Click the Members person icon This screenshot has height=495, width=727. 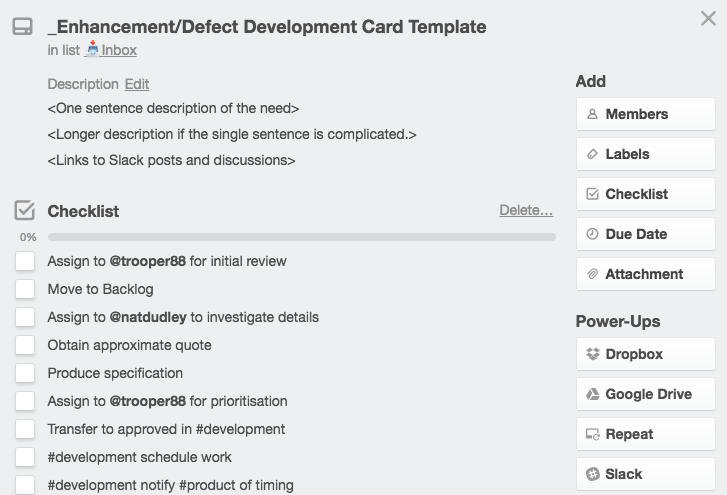tap(592, 114)
